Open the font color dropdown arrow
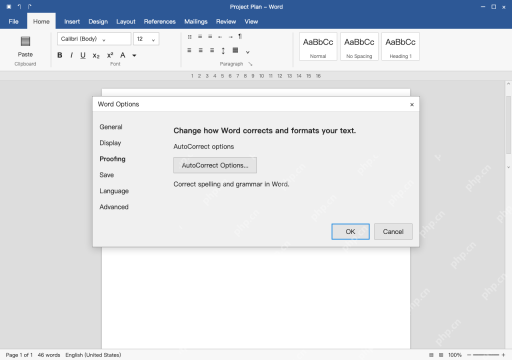The width and height of the screenshot is (512, 360). point(134,55)
